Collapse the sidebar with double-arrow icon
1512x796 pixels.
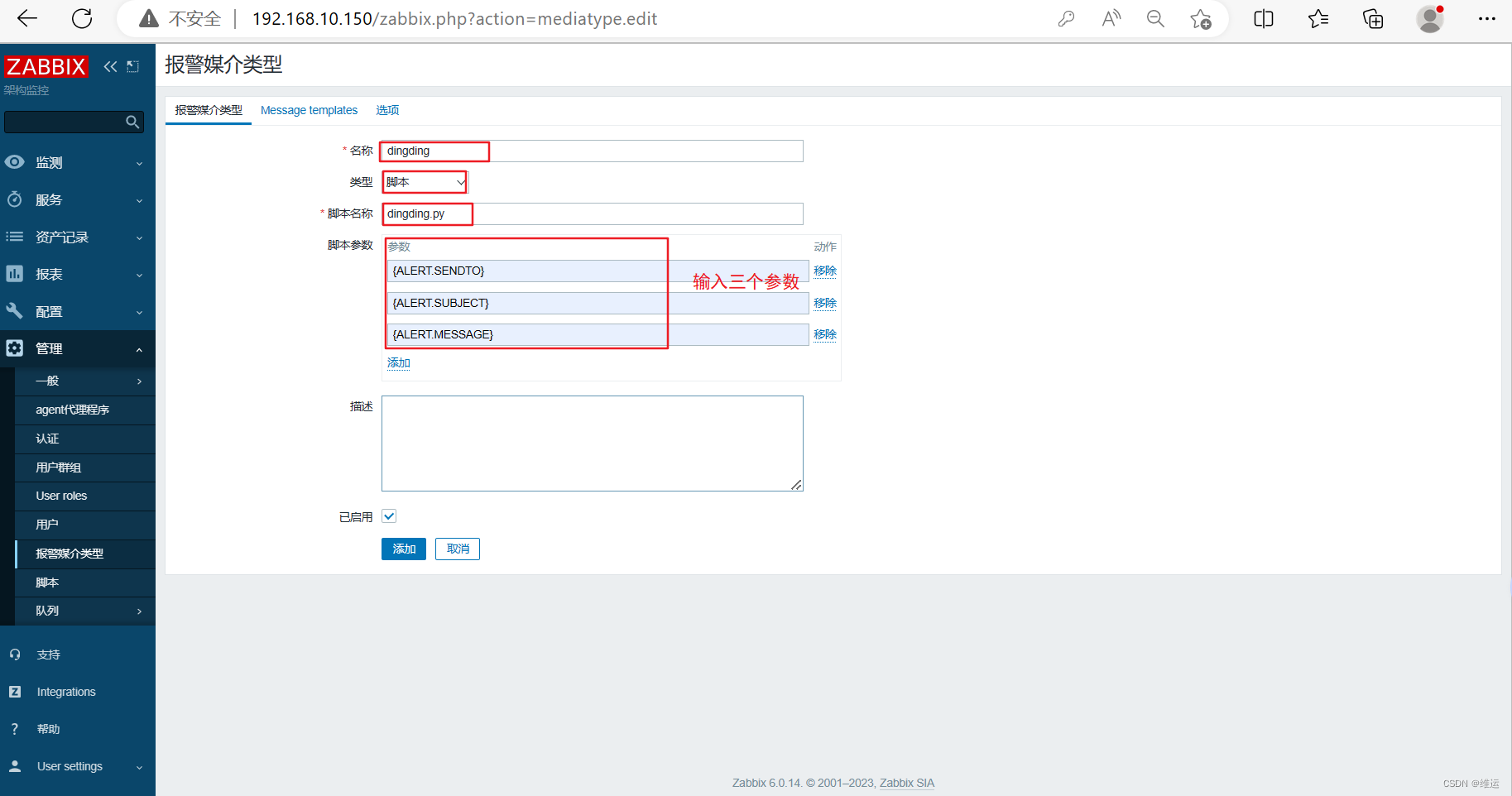[x=110, y=66]
